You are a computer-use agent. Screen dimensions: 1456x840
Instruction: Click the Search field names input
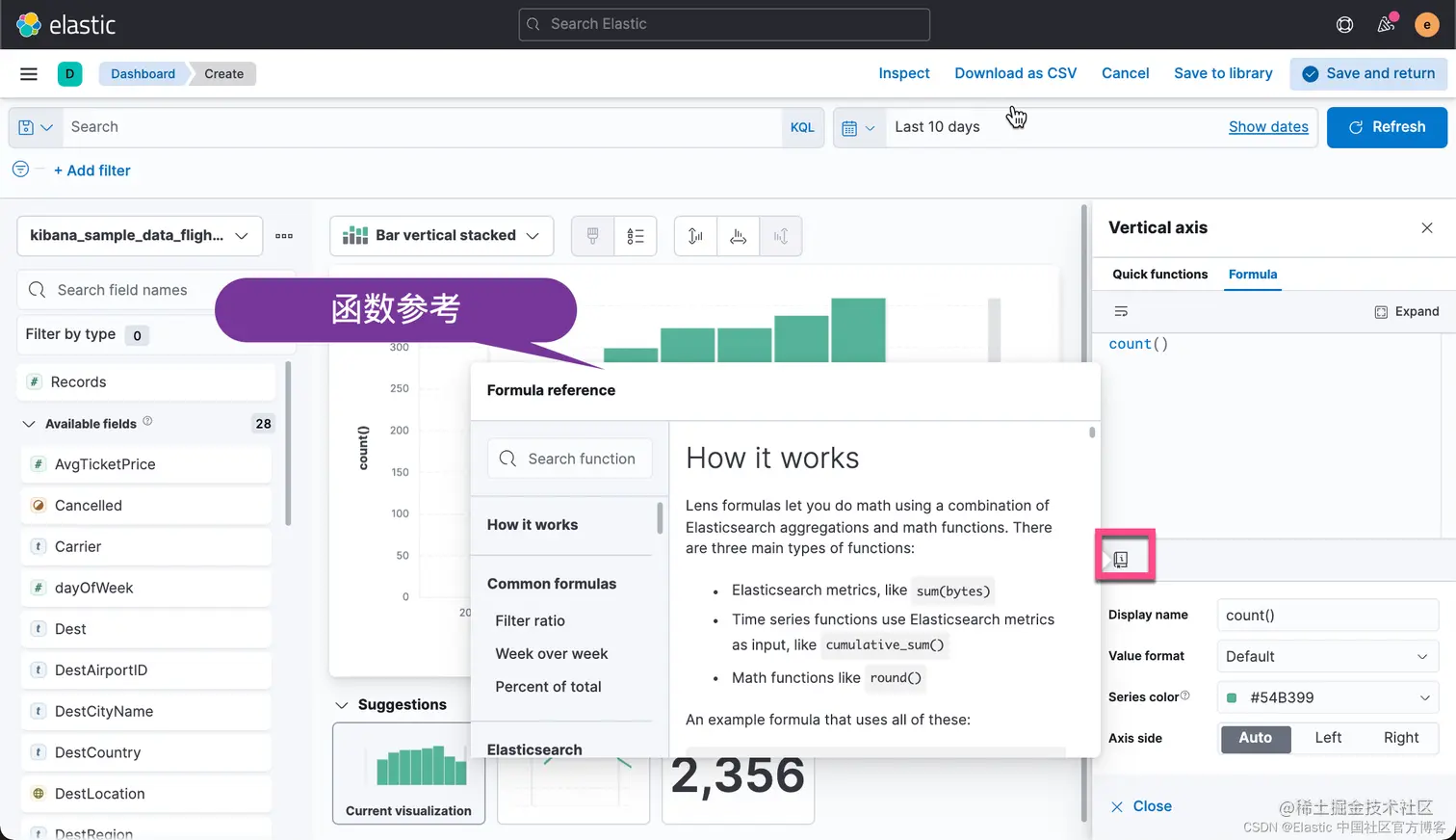[x=157, y=290]
